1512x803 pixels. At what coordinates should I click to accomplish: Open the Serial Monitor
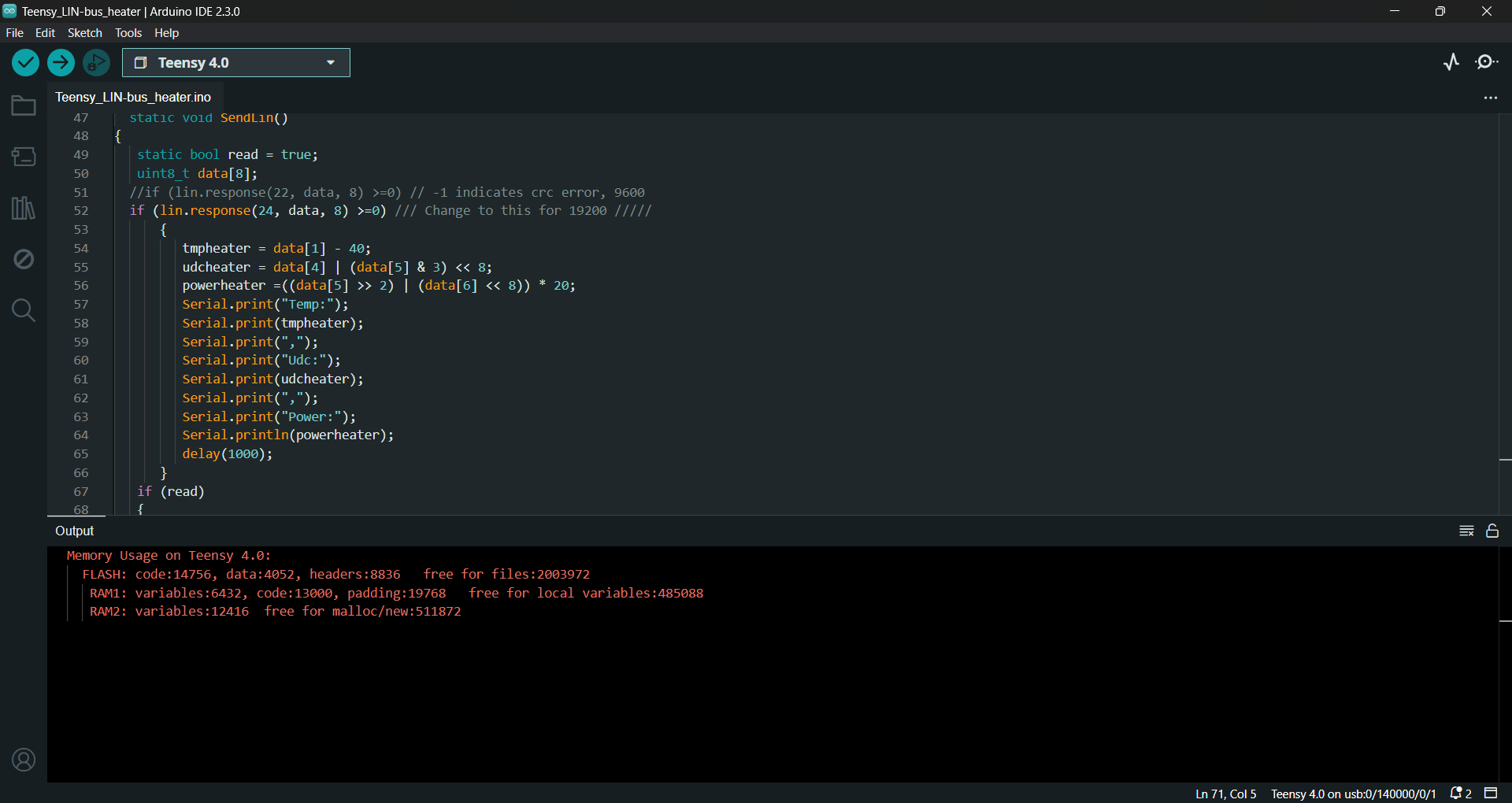click(x=1487, y=62)
